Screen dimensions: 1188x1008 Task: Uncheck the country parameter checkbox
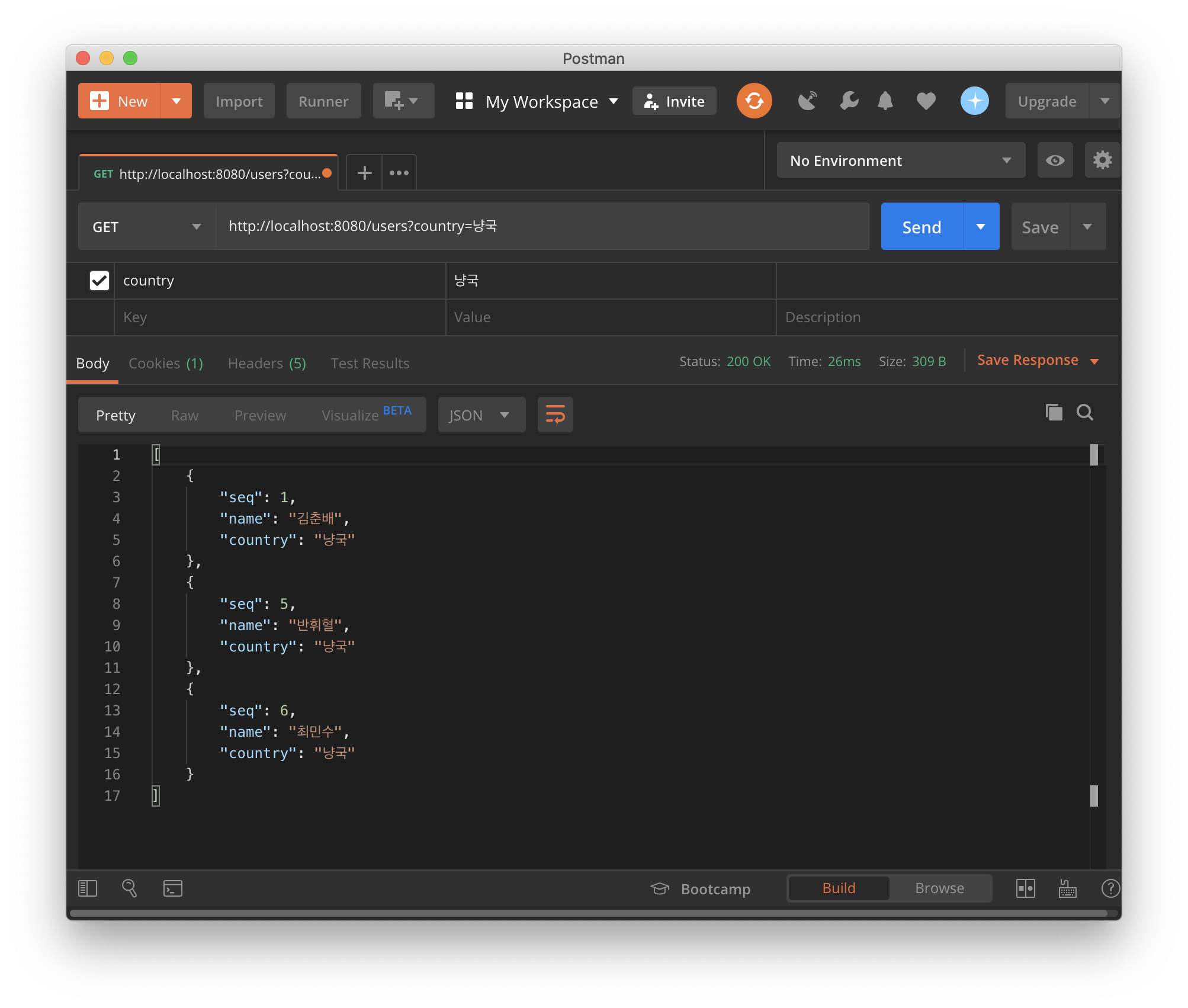point(99,281)
